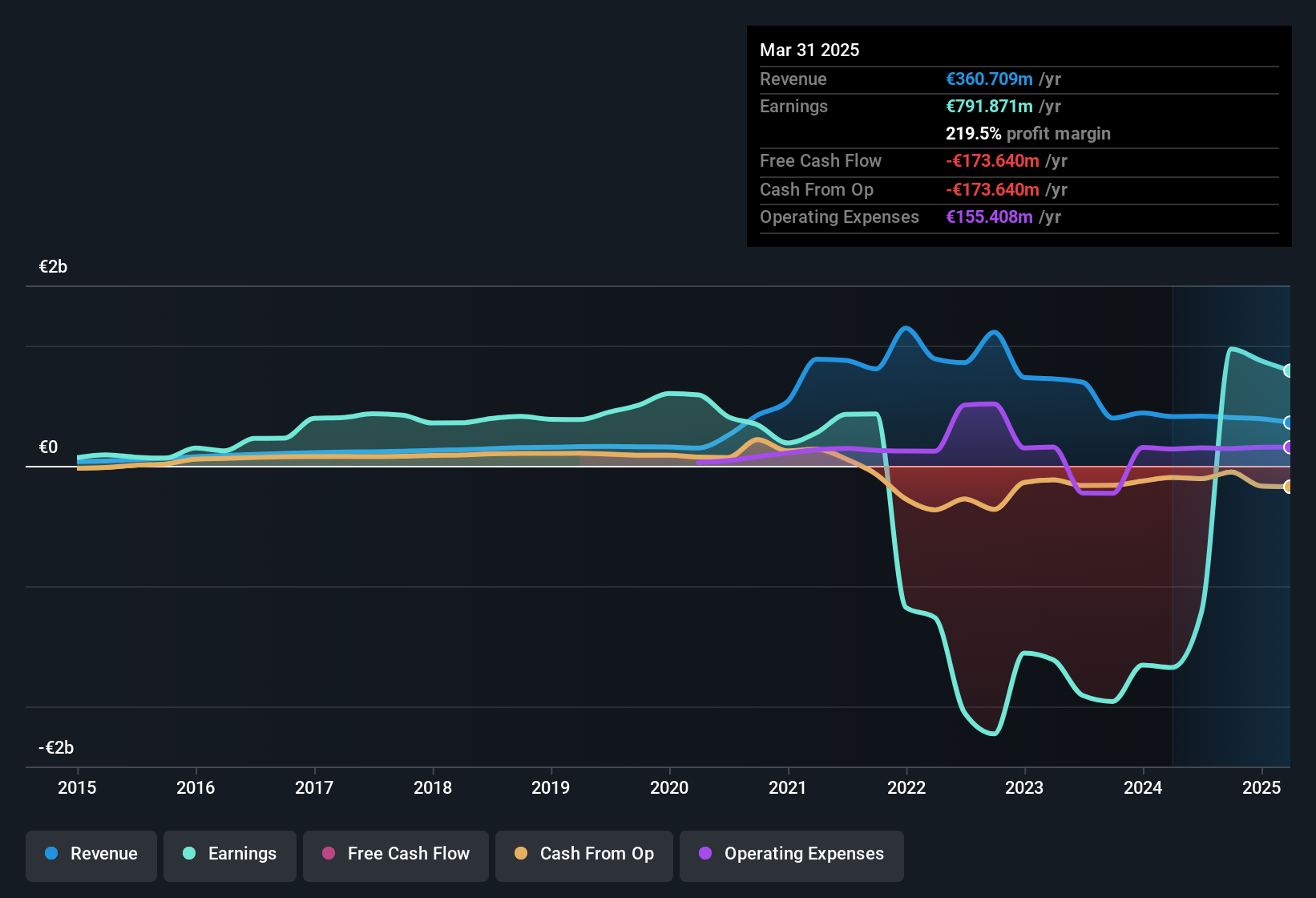Viewport: 1316px width, 898px height.
Task: Toggle the Free Cash Flow series visibility
Action: (395, 854)
